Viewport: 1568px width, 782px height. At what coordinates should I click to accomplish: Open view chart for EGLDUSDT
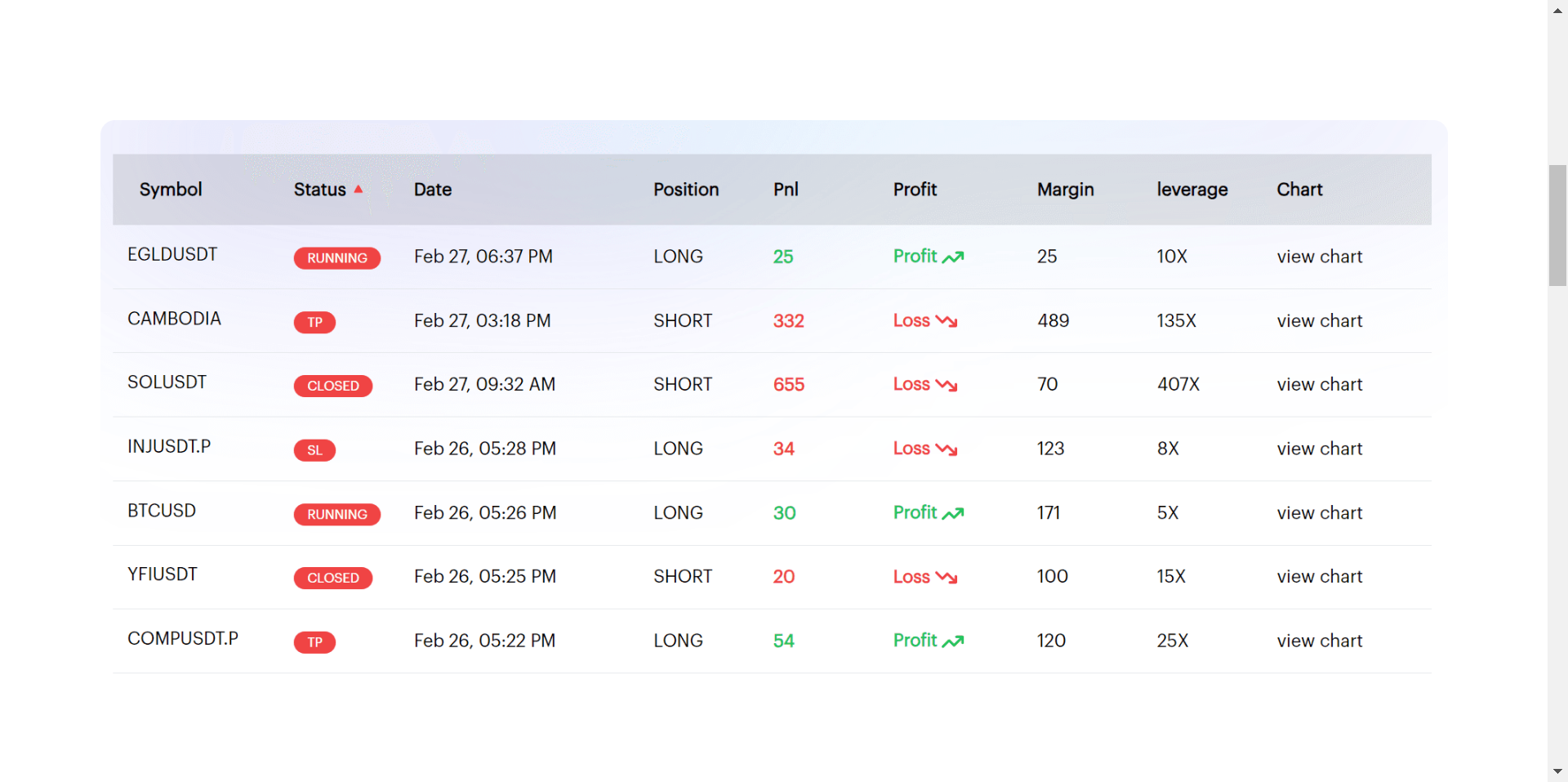pyautogui.click(x=1320, y=257)
